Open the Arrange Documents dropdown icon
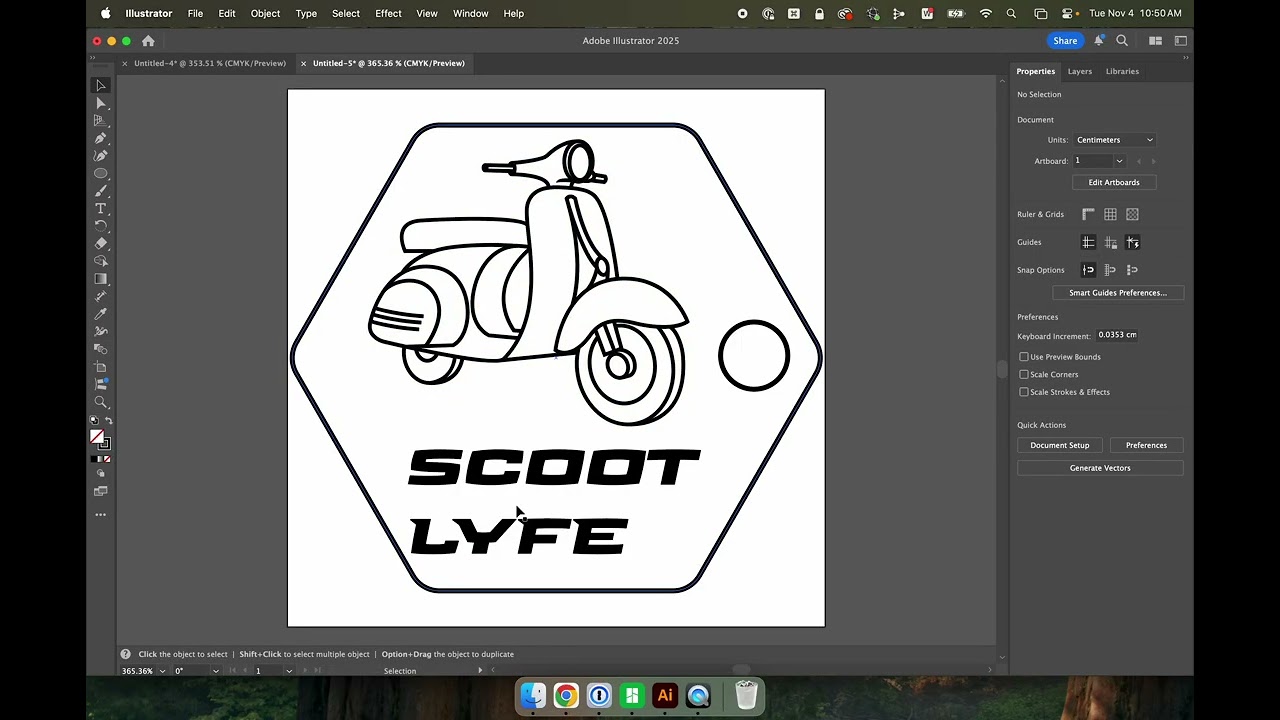Screen dimensions: 1280x720 click(1155, 41)
